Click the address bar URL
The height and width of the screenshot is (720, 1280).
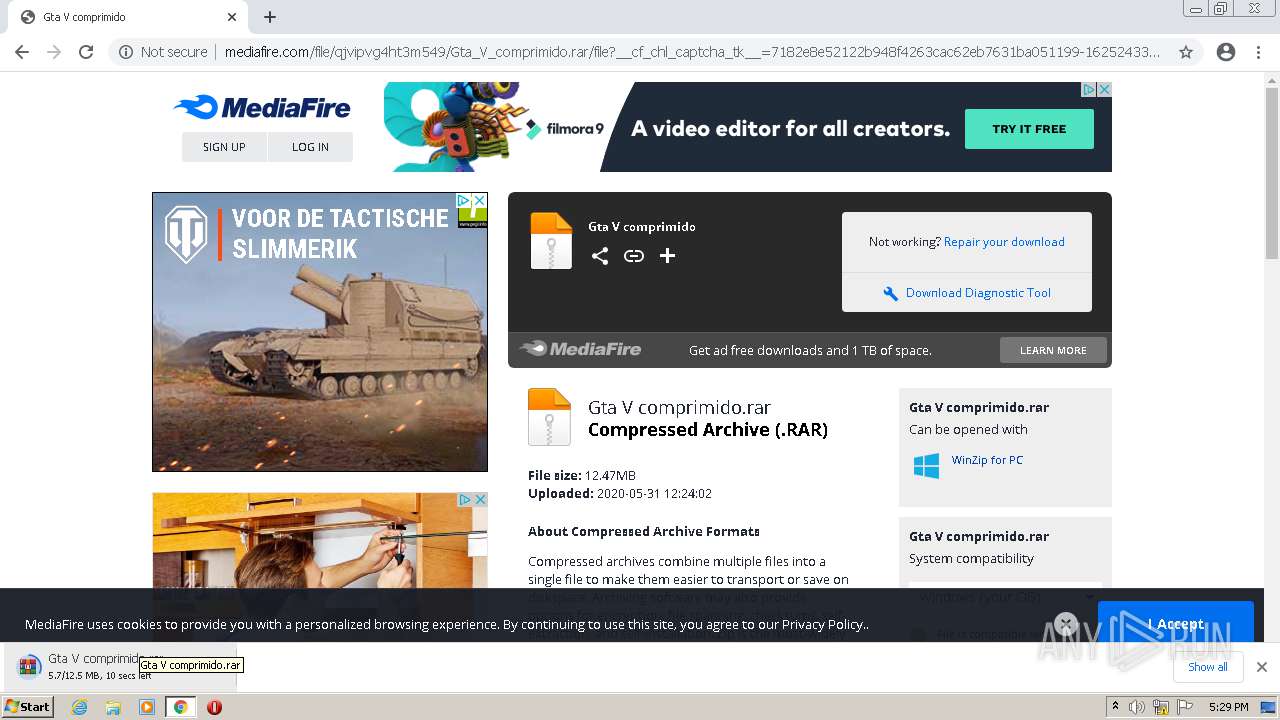point(692,52)
